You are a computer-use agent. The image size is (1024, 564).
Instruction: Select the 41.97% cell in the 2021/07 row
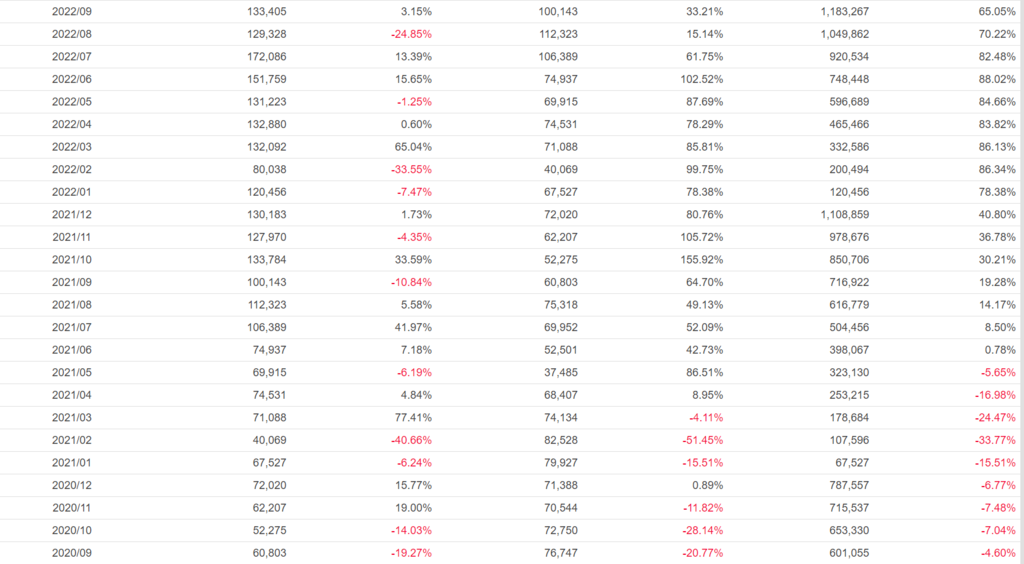(x=414, y=327)
